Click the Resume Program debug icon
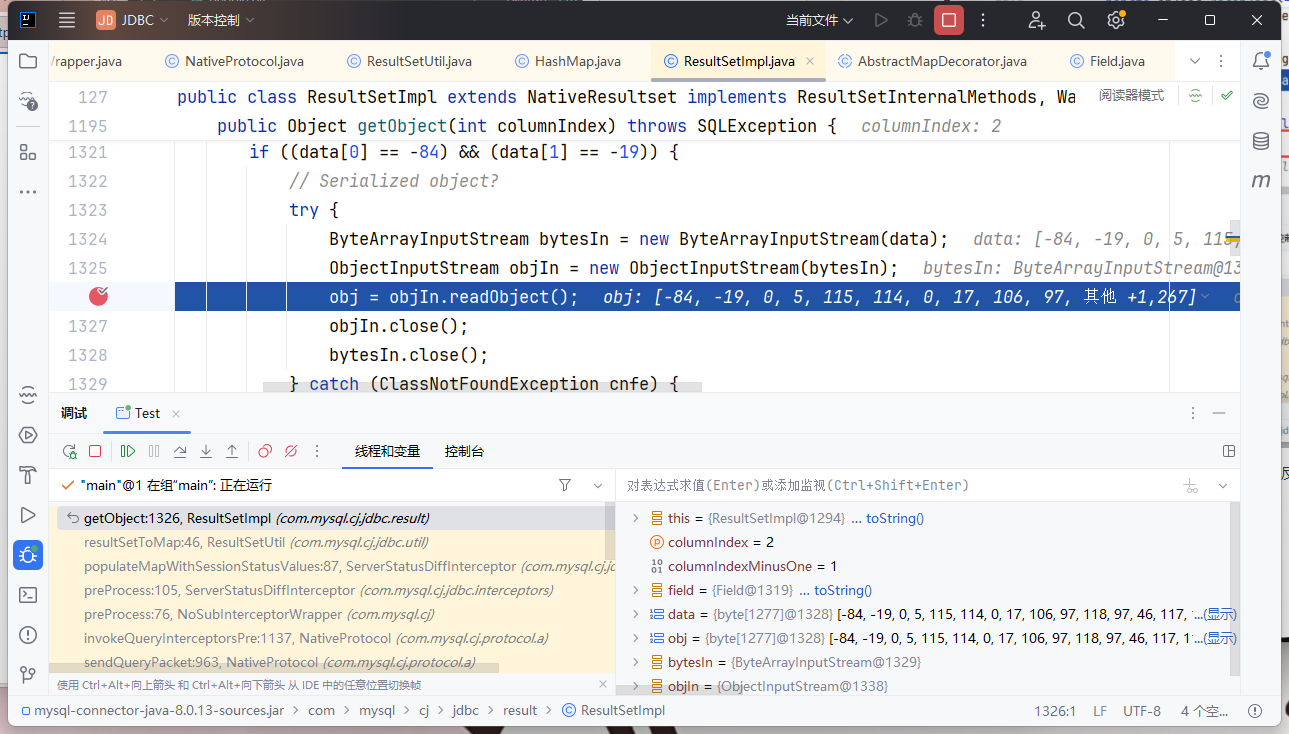 pos(128,452)
